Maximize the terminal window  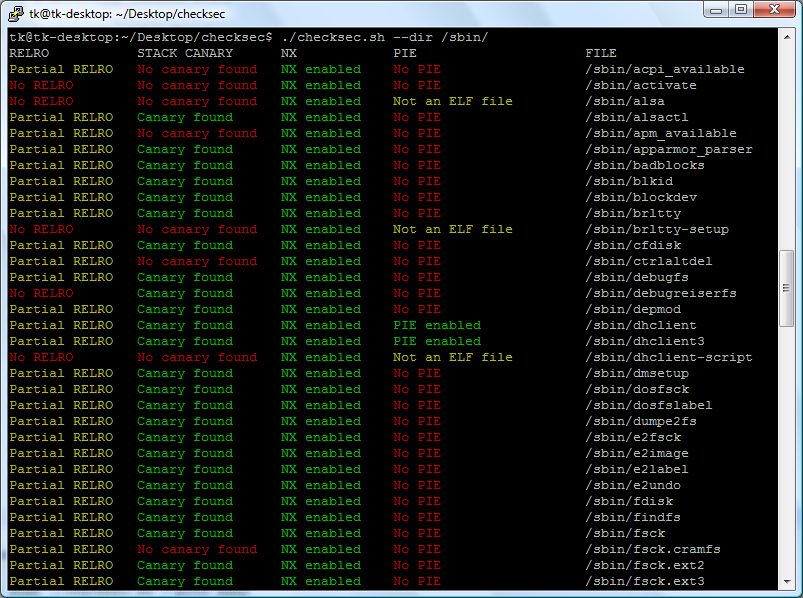tap(741, 9)
